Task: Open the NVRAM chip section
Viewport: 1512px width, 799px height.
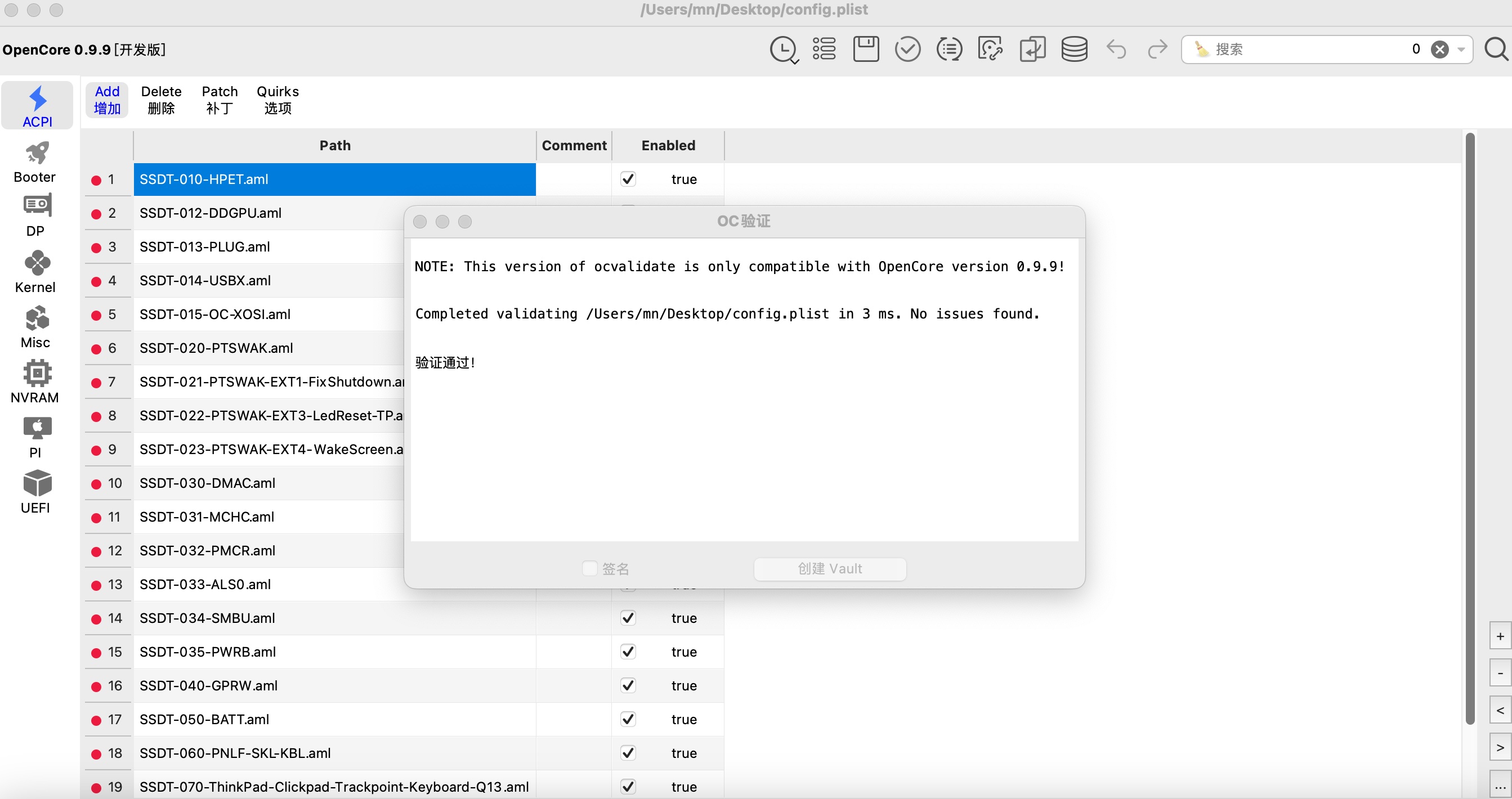Action: pyautogui.click(x=35, y=382)
